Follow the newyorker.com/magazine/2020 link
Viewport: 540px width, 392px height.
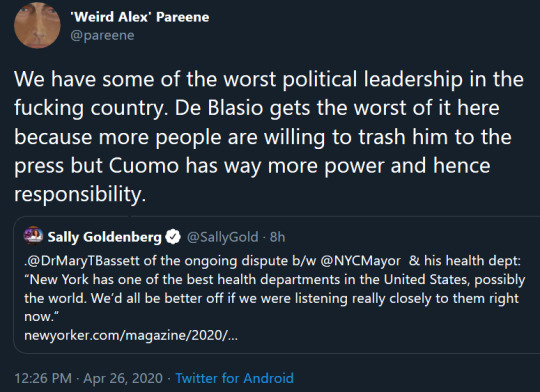point(131,335)
